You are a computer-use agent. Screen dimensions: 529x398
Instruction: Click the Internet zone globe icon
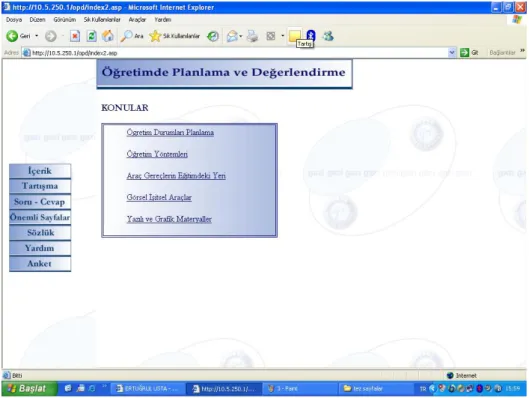(450, 376)
